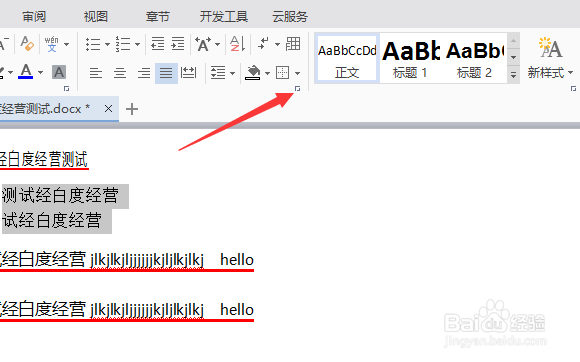
Task: Expand the full style gallery
Action: tap(513, 74)
